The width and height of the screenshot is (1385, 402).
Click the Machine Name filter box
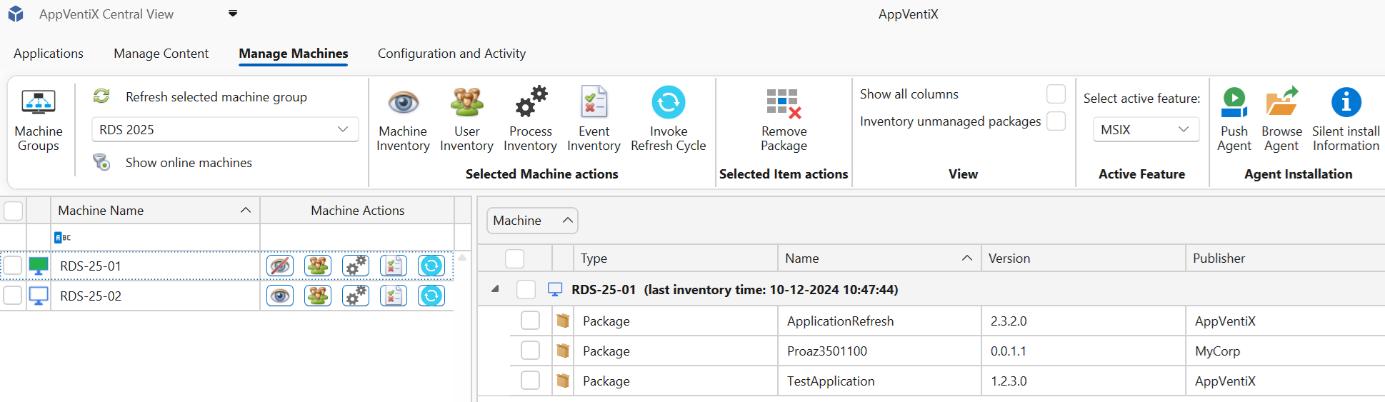tap(155, 237)
